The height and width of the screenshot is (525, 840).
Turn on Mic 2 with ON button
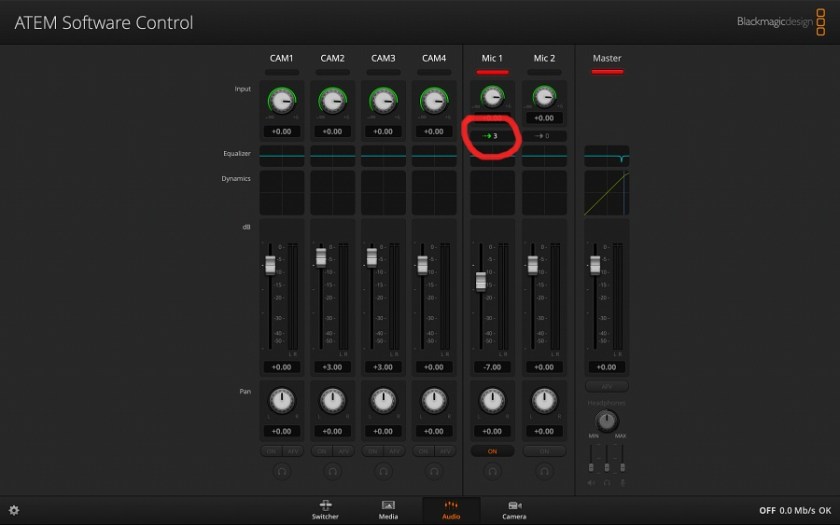click(544, 452)
